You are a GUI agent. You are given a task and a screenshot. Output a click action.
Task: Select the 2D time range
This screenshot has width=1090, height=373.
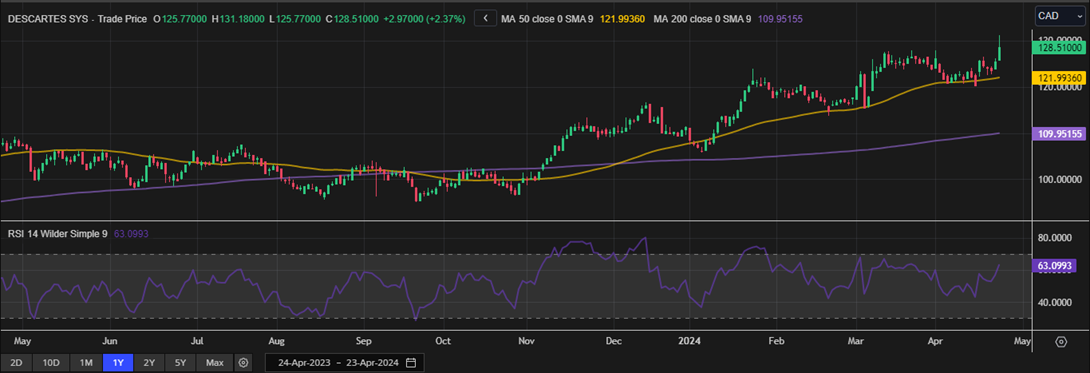[x=17, y=363]
